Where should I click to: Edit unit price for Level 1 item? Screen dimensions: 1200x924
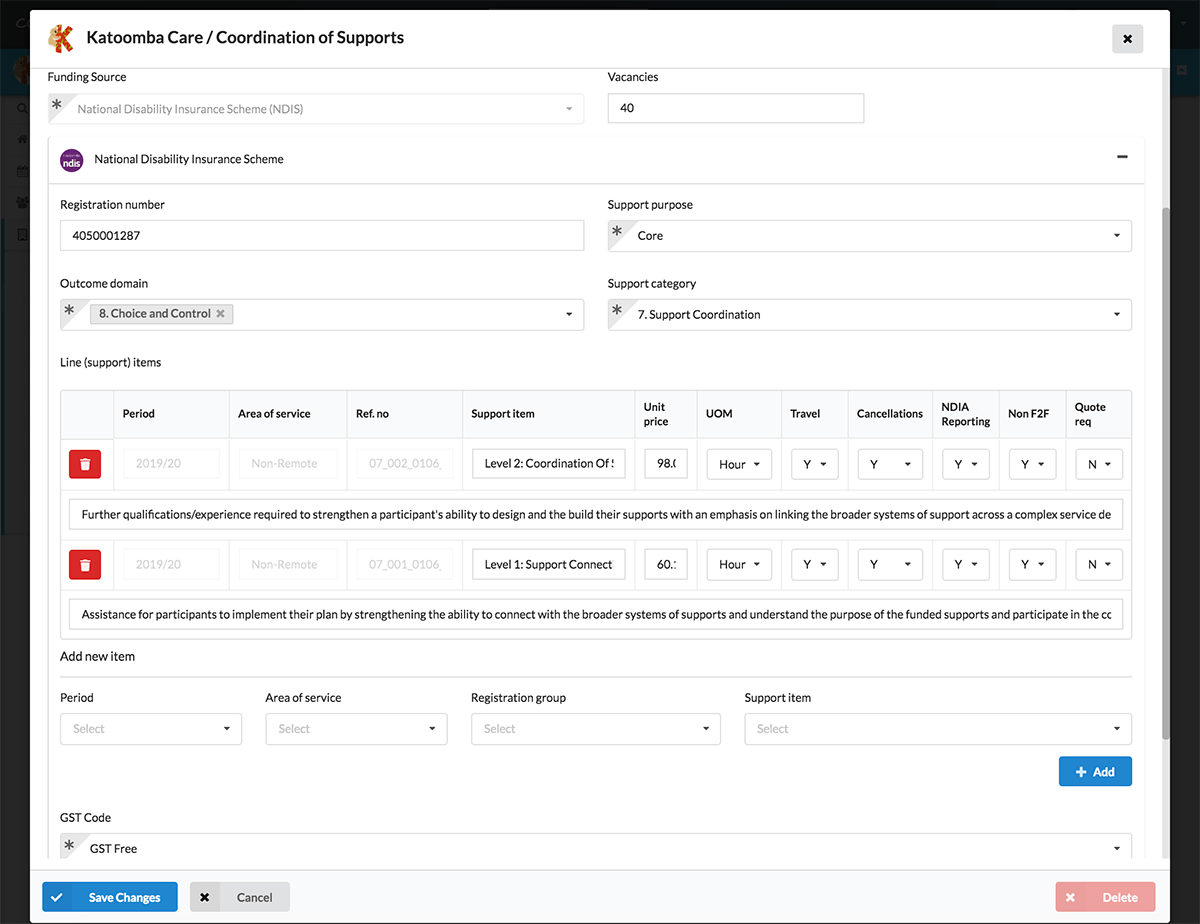666,565
